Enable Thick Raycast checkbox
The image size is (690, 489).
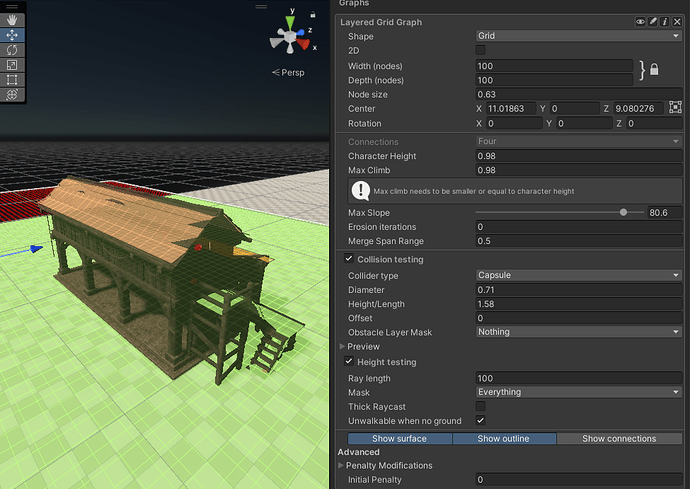pyautogui.click(x=481, y=406)
